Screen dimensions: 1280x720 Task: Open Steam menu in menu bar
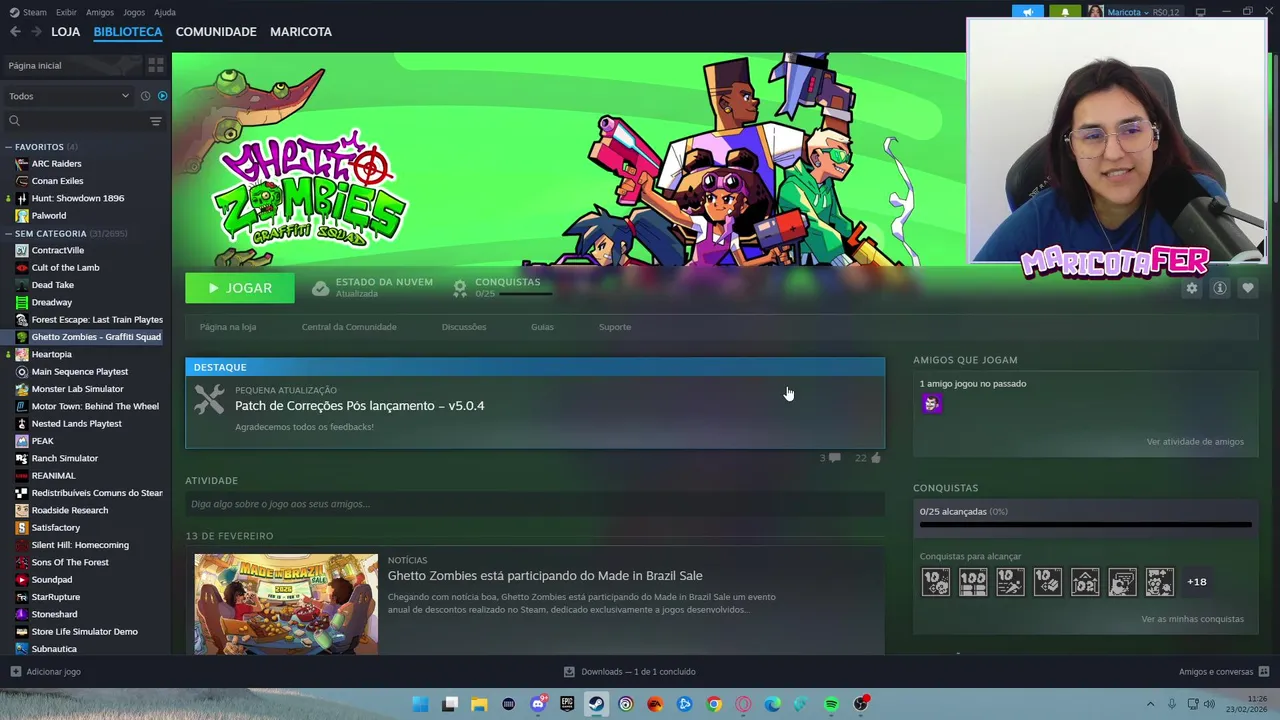[x=29, y=12]
